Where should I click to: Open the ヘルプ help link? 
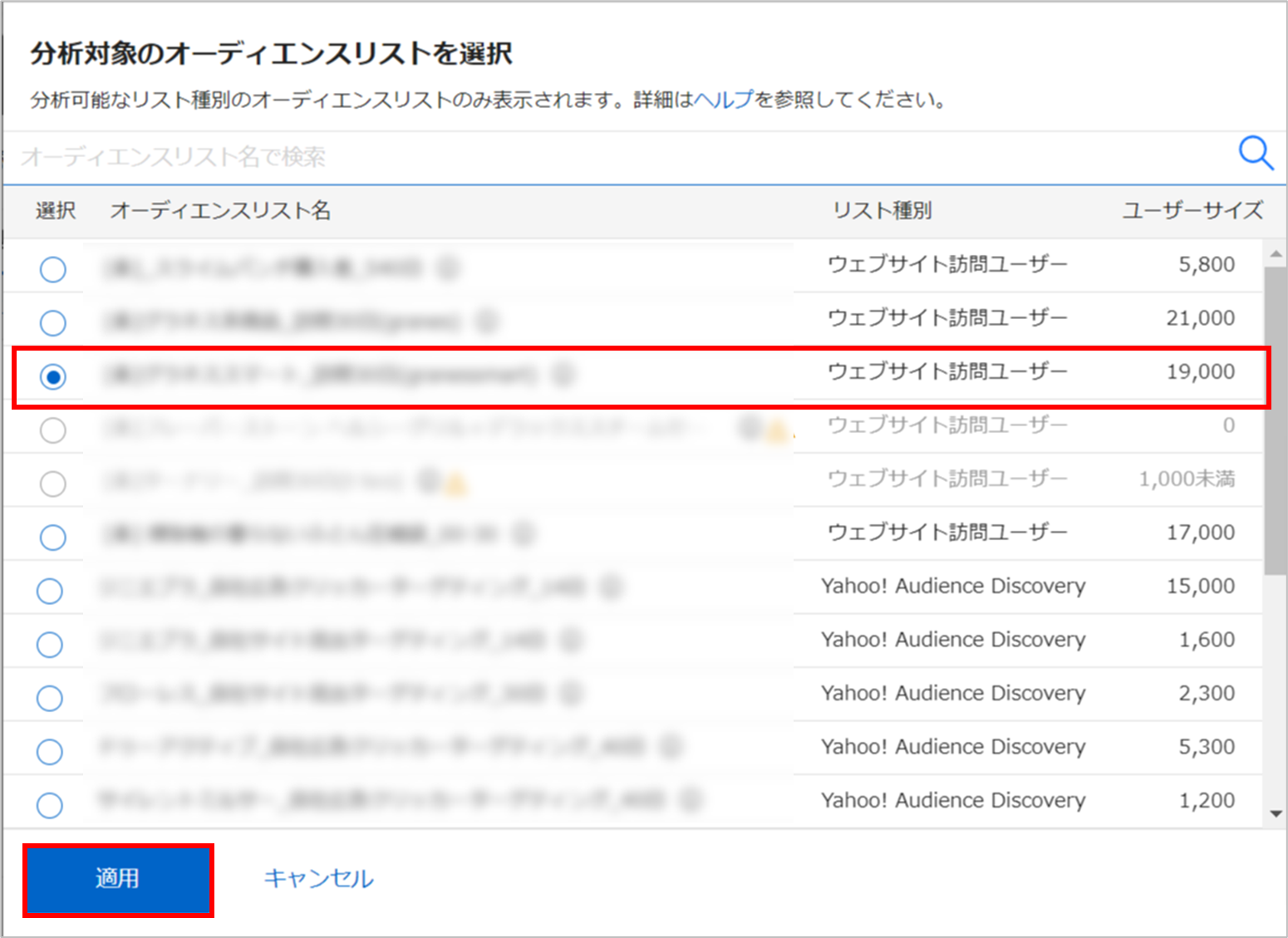click(x=723, y=100)
